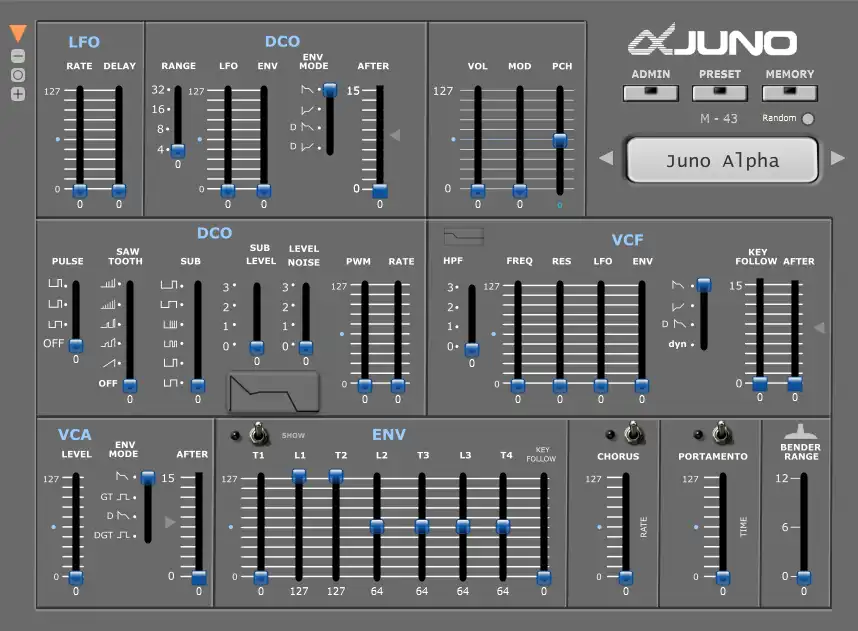This screenshot has width=858, height=631.
Task: Select DCO range 16 option
Action: pyautogui.click(x=160, y=109)
